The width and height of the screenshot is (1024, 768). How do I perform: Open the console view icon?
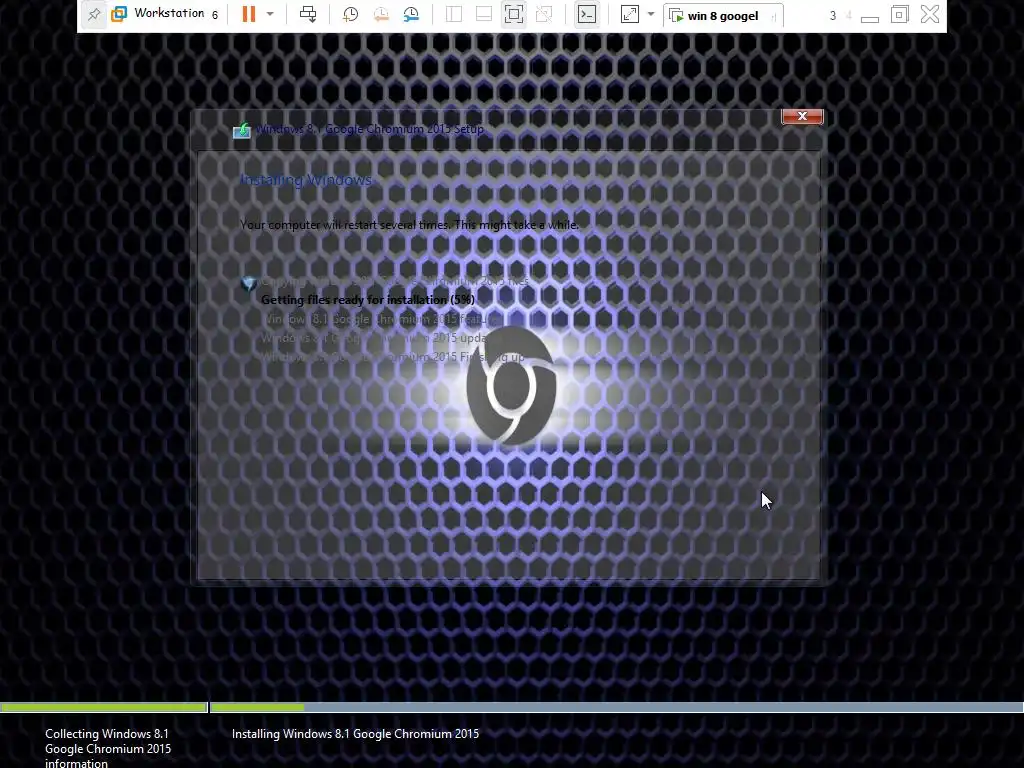(587, 14)
